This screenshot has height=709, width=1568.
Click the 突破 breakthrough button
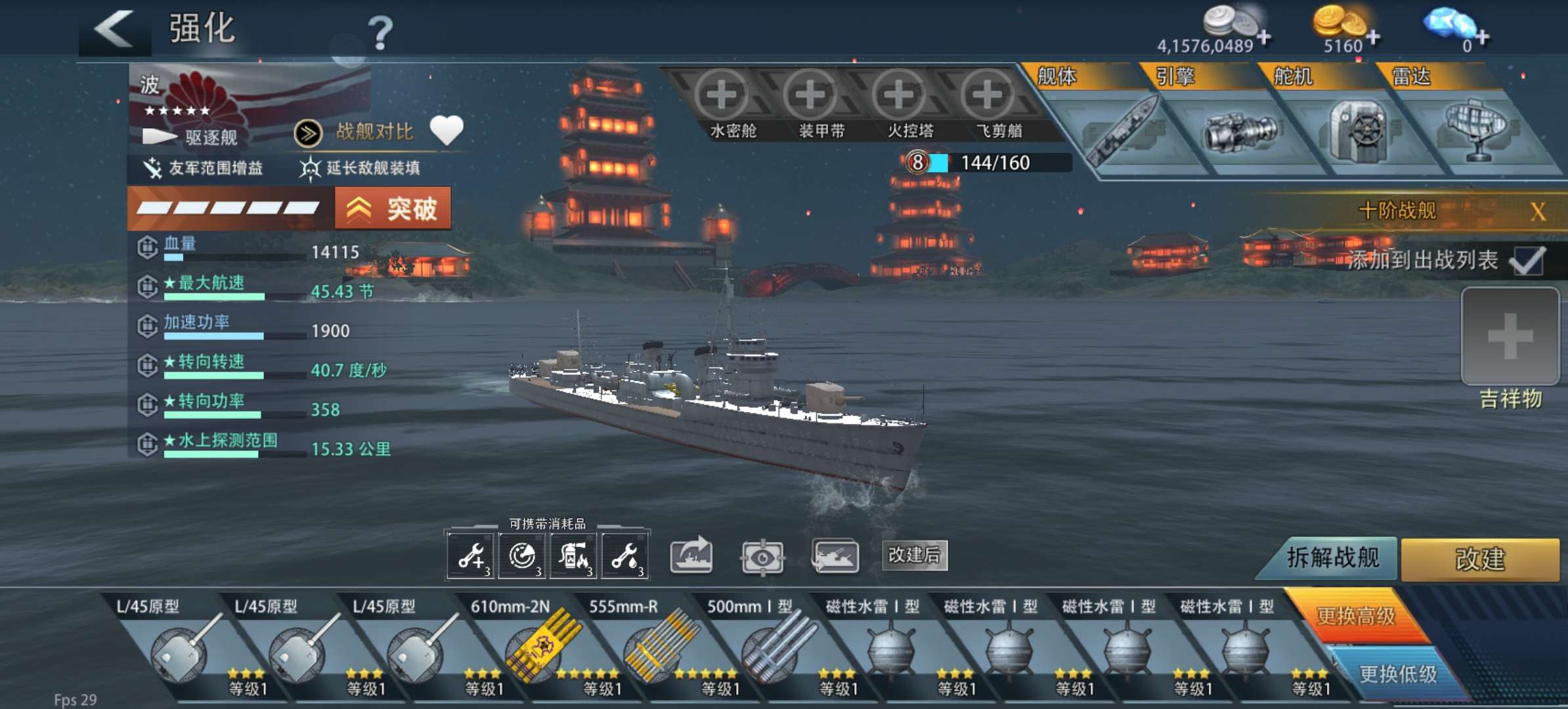[x=393, y=209]
